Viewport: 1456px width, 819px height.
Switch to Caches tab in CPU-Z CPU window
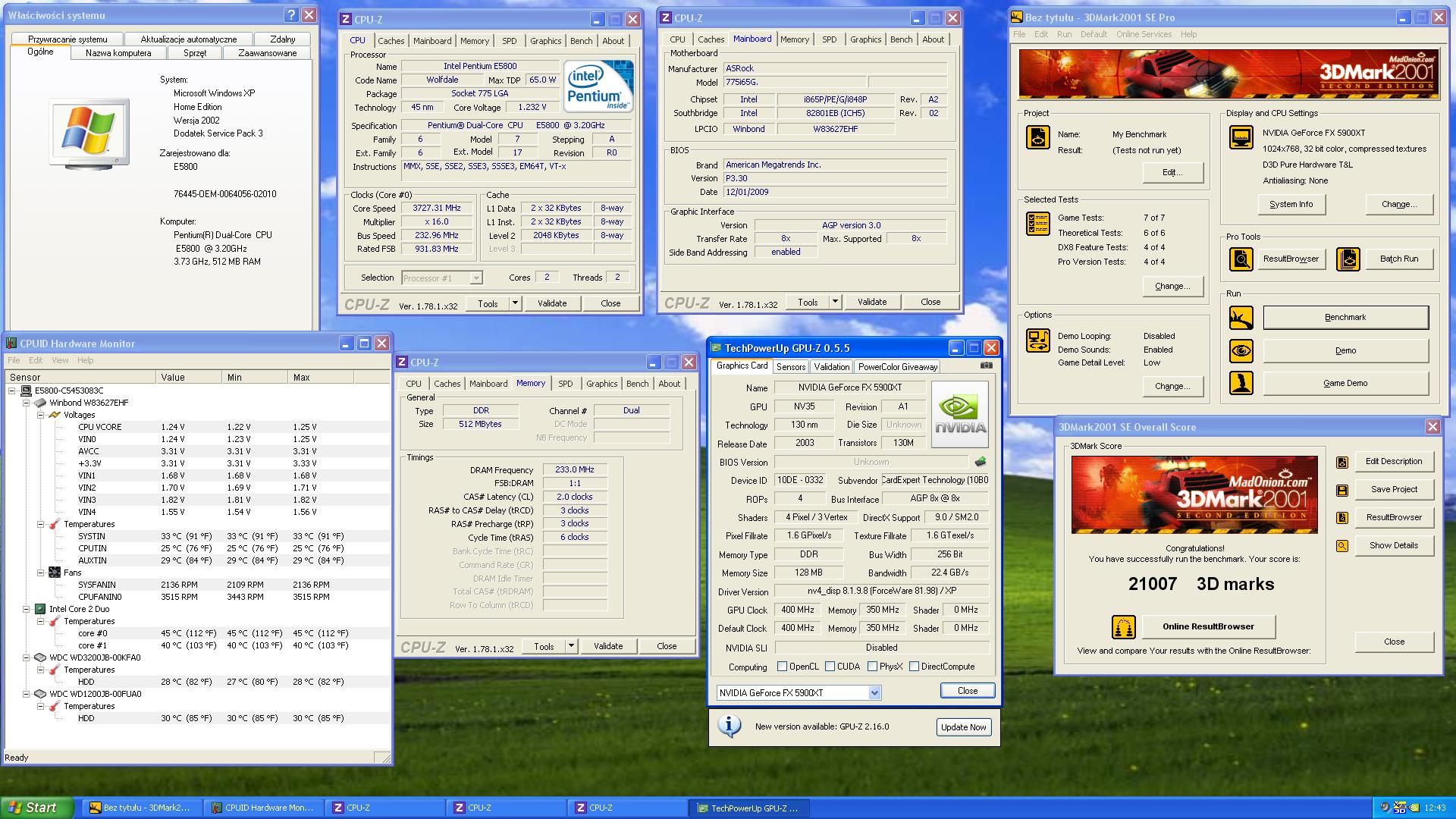[391, 41]
